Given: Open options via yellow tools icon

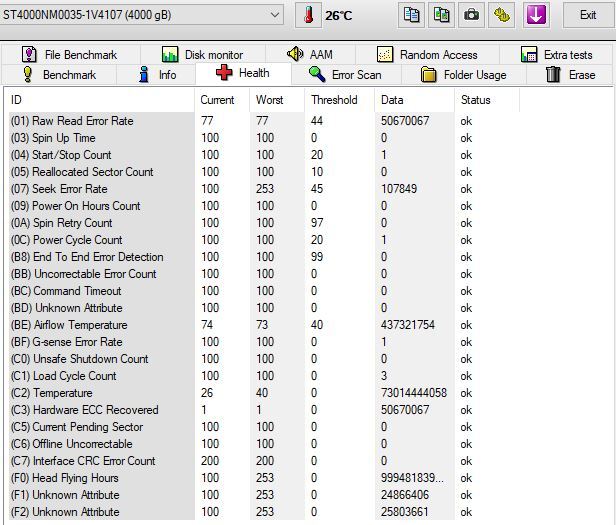Looking at the screenshot, I should [501, 15].
